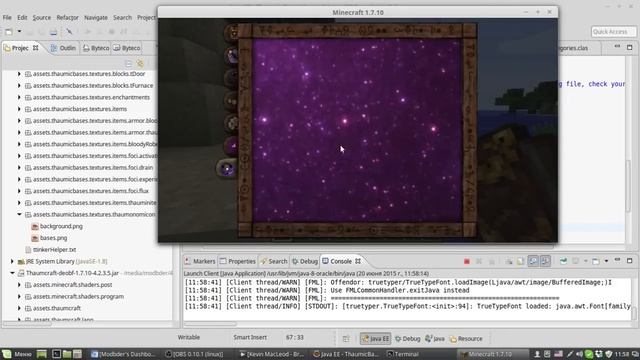Expand assets.thaumicbases.textures.items.foci.flux package
The height and width of the screenshot is (360, 640).
click(x=19, y=191)
